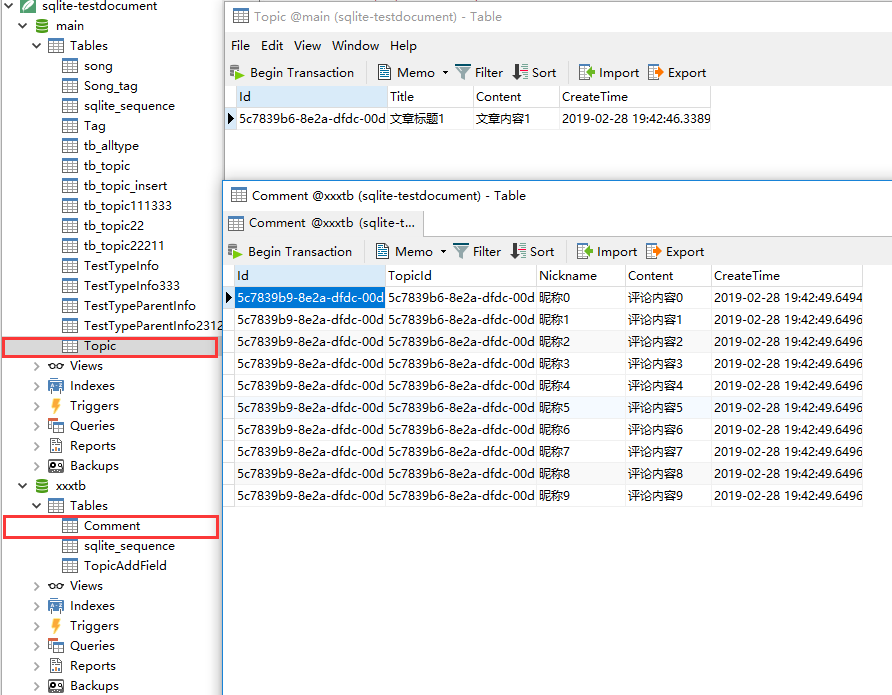Click the Title column header in Topic window
This screenshot has height=695, width=892.
click(x=430, y=97)
